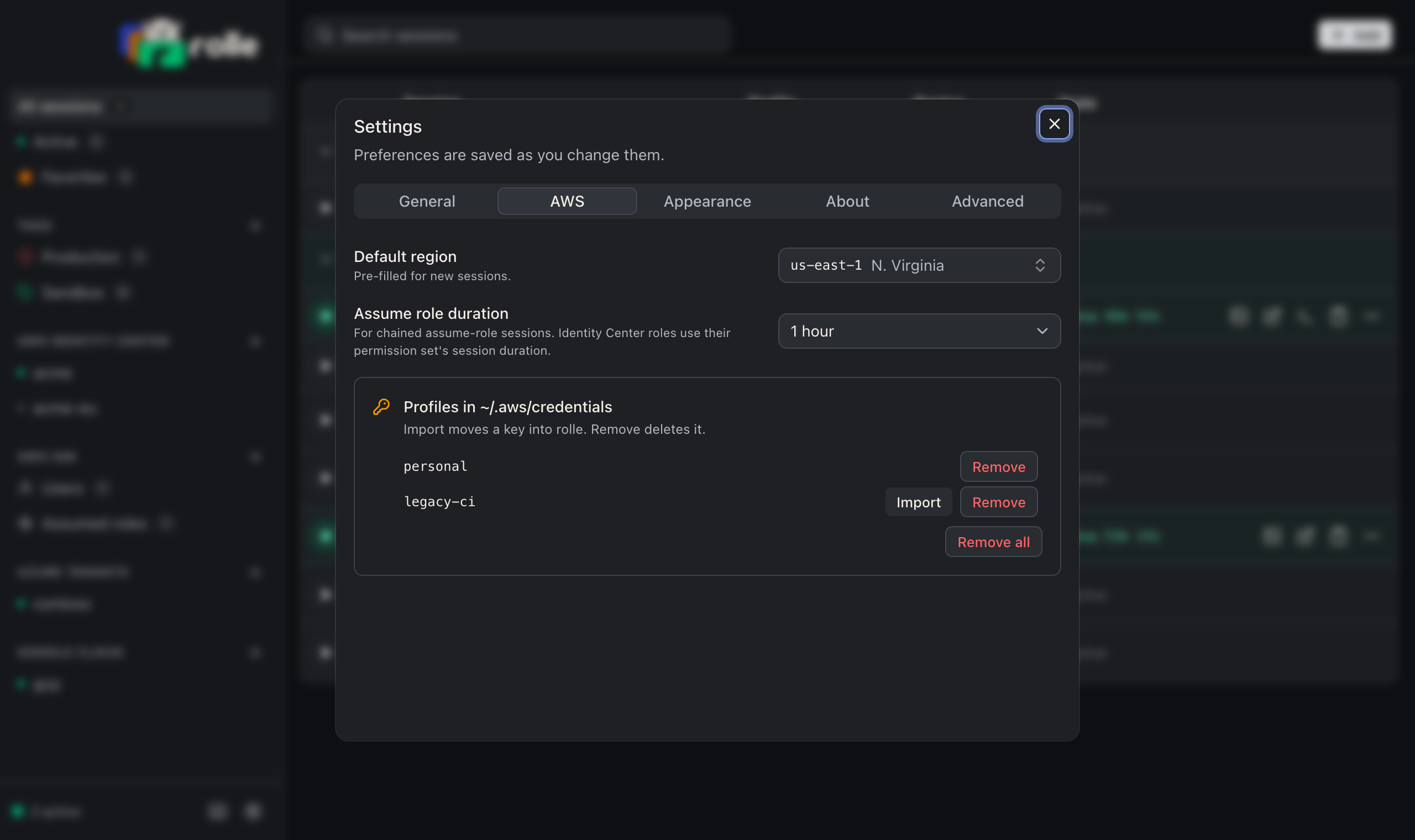Expand the Assume role duration dropdown

[x=919, y=331]
